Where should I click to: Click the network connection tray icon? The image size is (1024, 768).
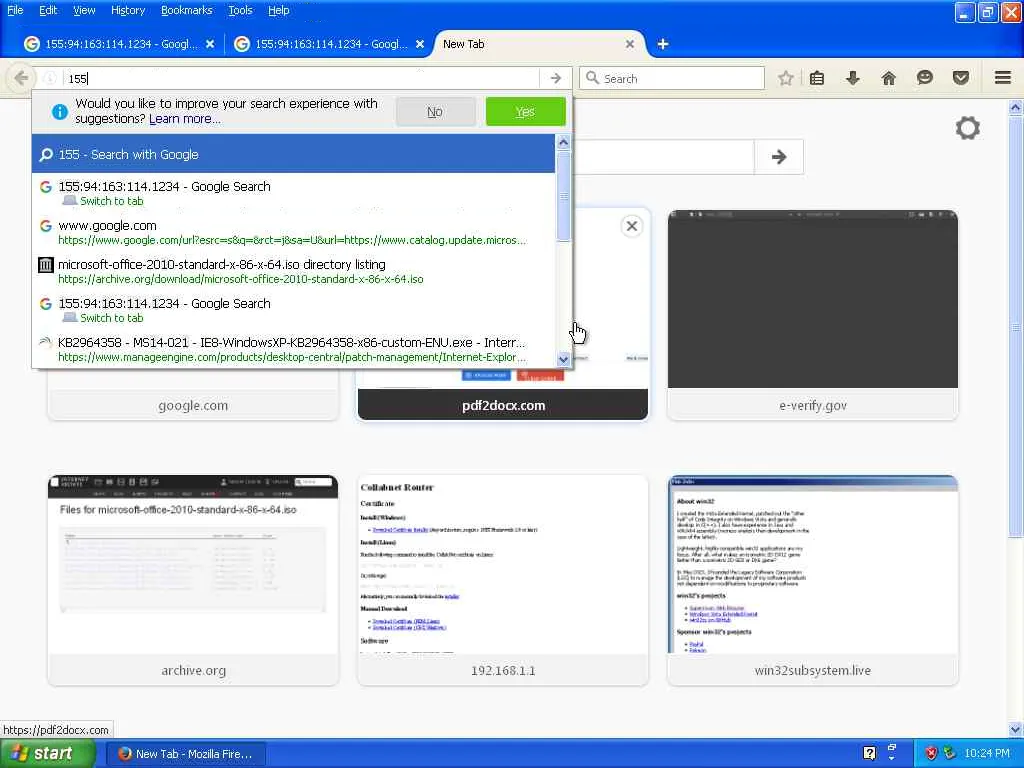click(950, 753)
